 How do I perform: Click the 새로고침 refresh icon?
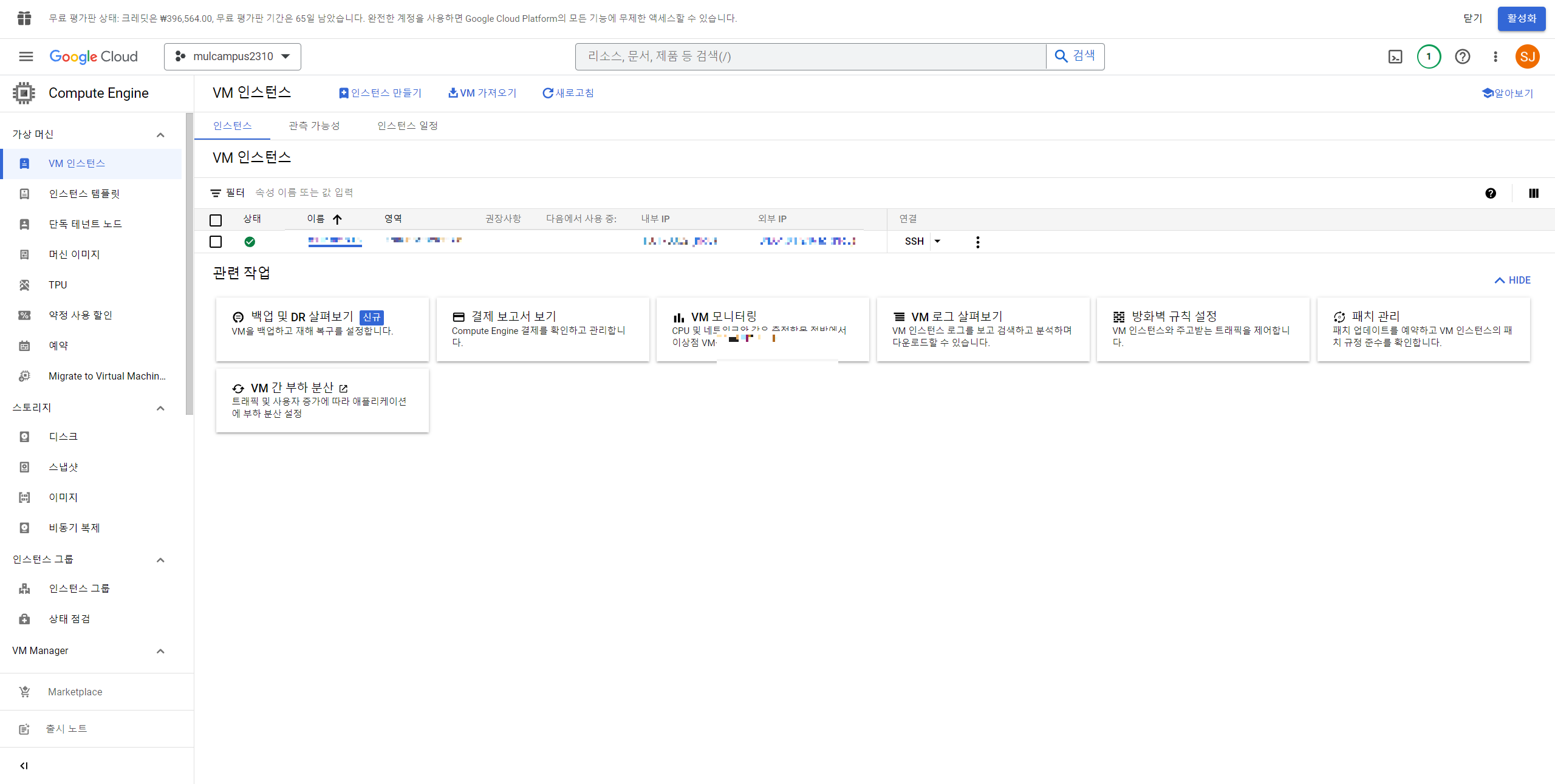point(547,93)
